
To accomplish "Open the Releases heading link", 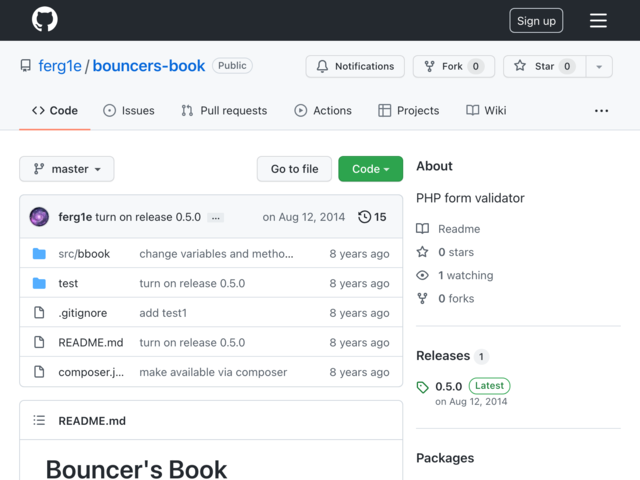I will click(x=443, y=356).
